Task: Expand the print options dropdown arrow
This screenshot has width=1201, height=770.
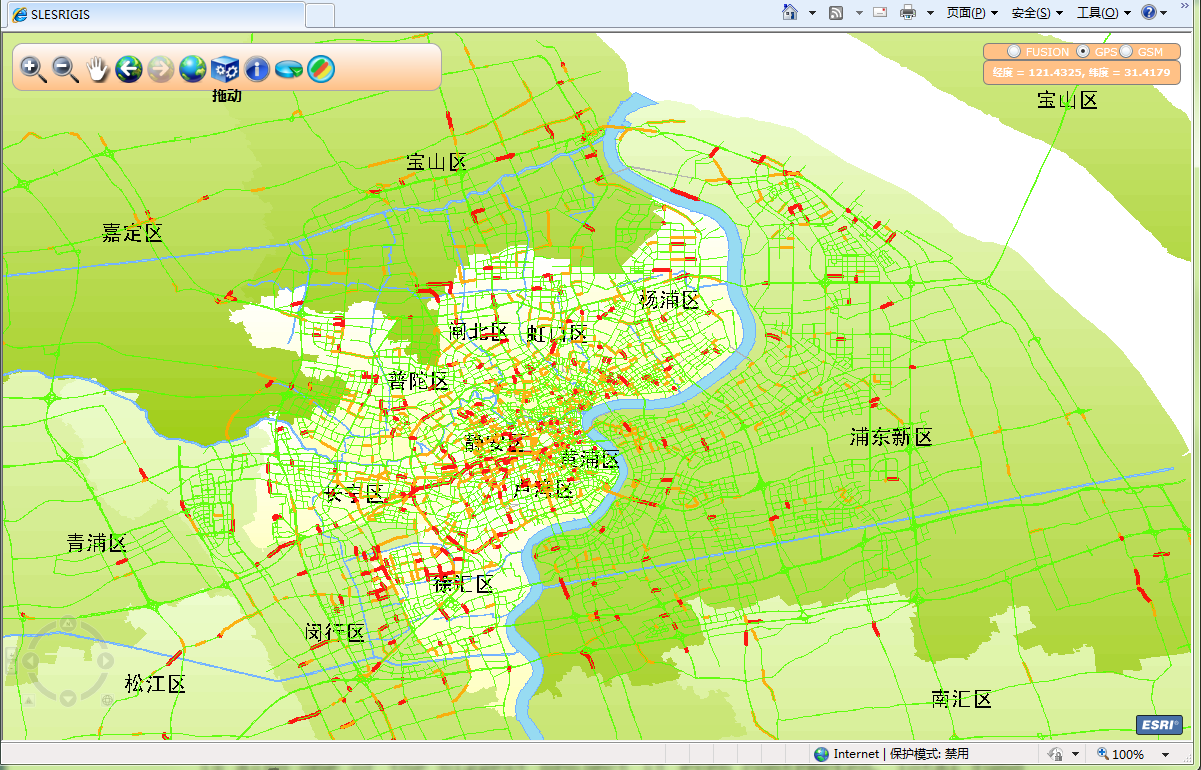Action: (x=930, y=13)
